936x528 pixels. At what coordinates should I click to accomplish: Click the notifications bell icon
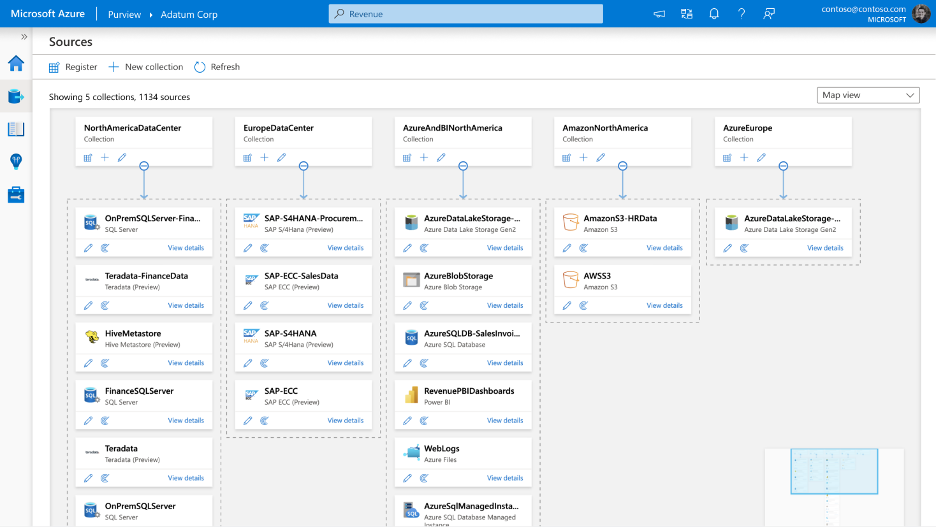point(714,14)
